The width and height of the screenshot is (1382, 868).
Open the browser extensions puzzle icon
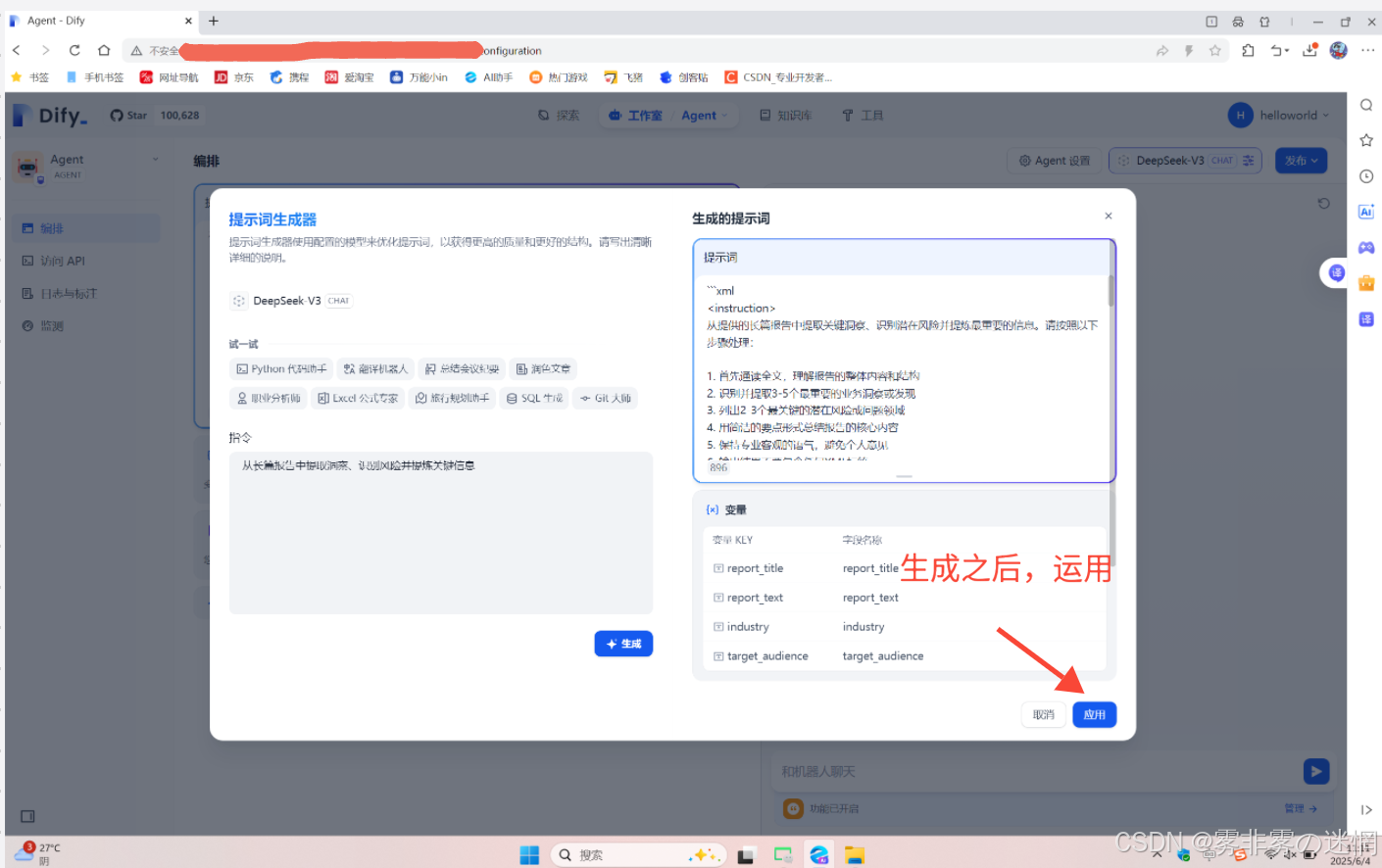coord(1248,51)
